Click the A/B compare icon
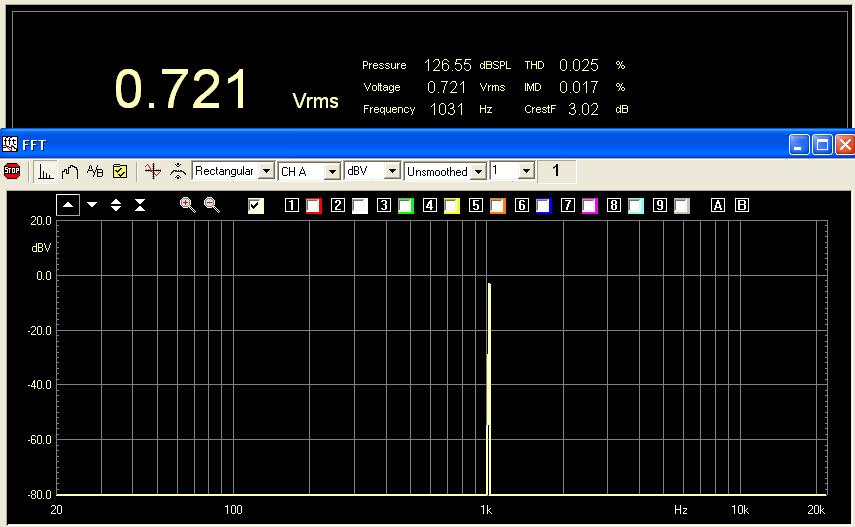The height and width of the screenshot is (527, 855). pyautogui.click(x=95, y=171)
